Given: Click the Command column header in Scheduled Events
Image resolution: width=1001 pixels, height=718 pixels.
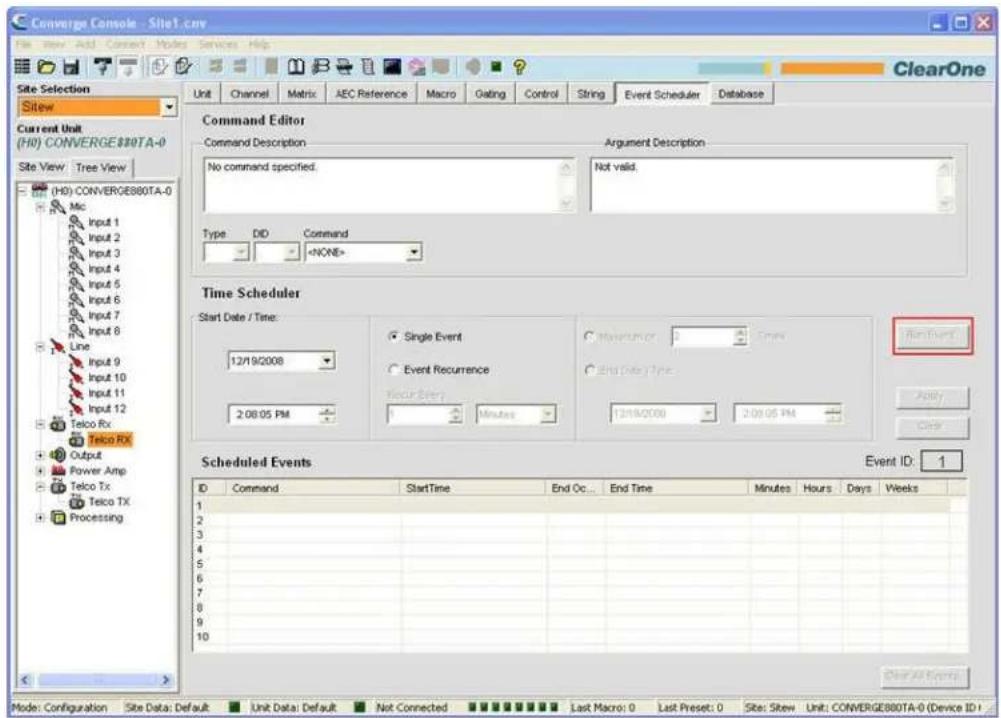Looking at the screenshot, I should pyautogui.click(x=313, y=488).
